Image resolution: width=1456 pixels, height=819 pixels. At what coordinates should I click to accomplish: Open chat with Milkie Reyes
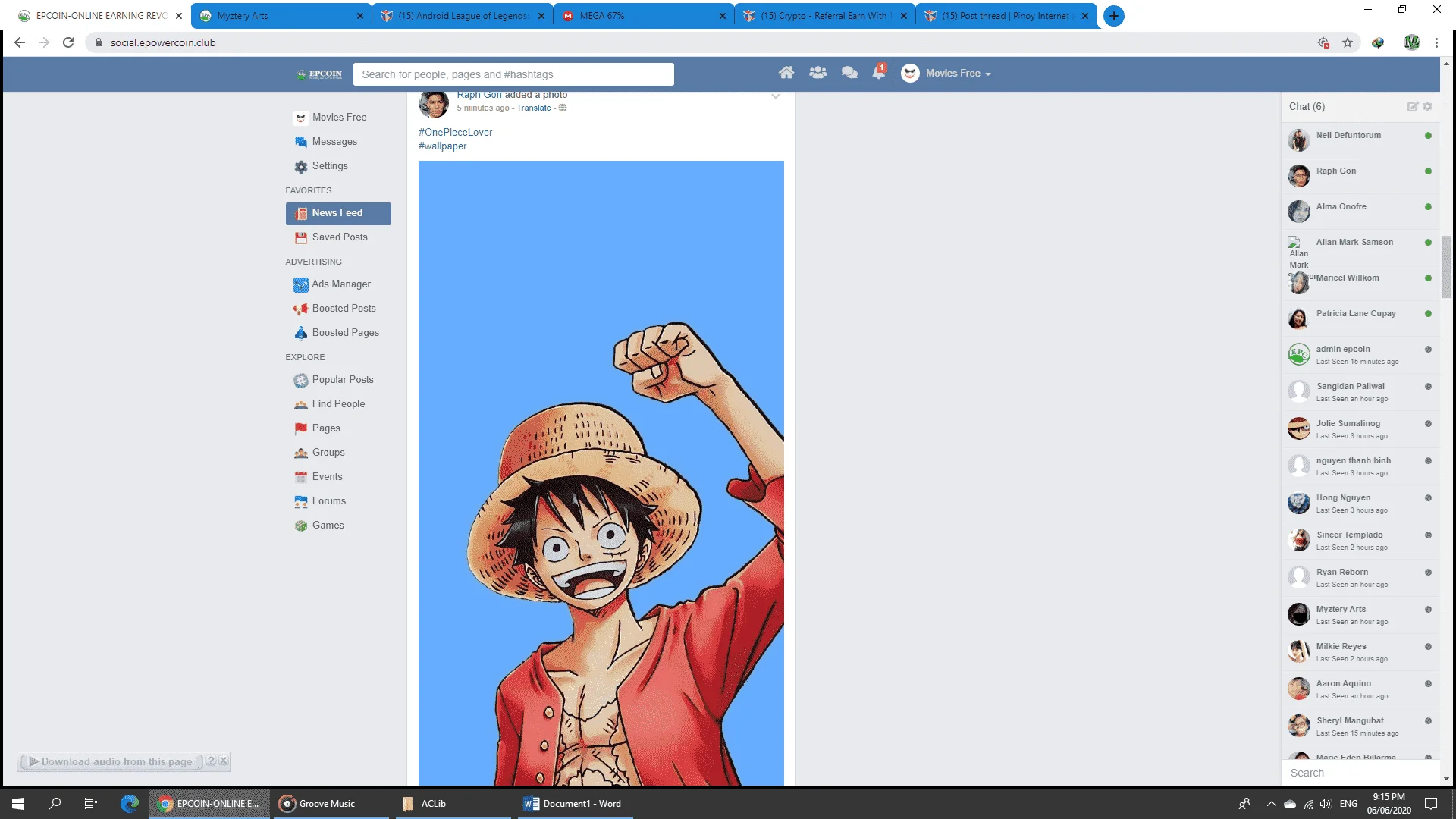coord(1360,651)
